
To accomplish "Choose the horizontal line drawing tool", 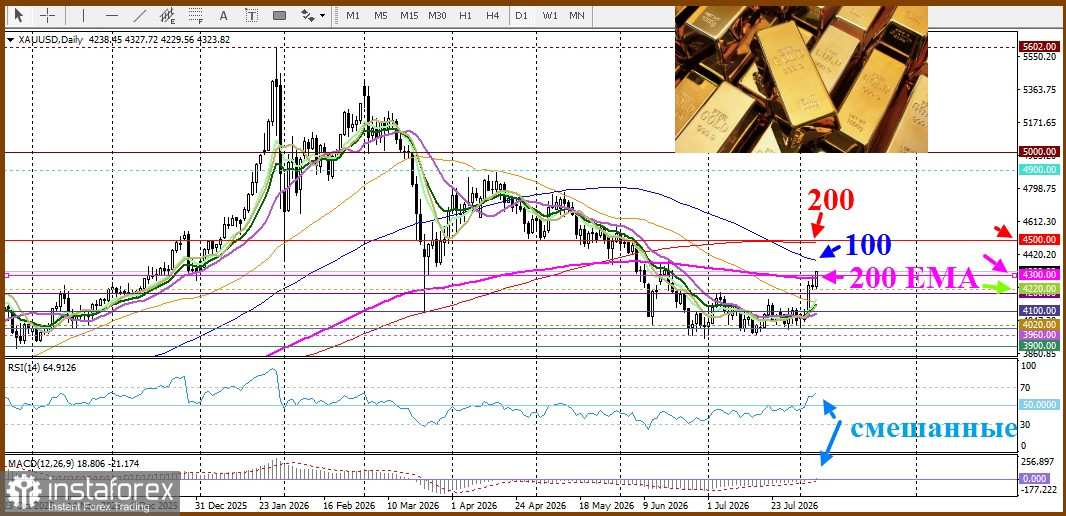I will click(112, 15).
